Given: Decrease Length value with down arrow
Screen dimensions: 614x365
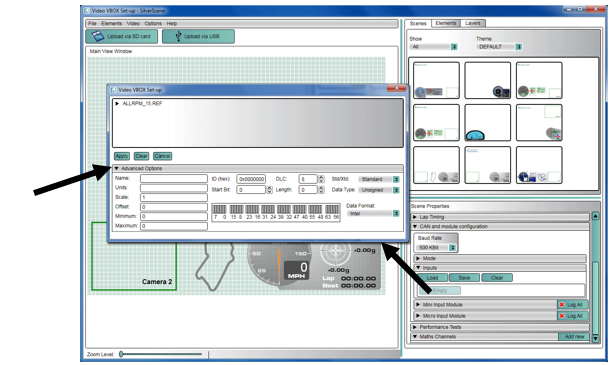Looking at the screenshot, I should tap(321, 192).
